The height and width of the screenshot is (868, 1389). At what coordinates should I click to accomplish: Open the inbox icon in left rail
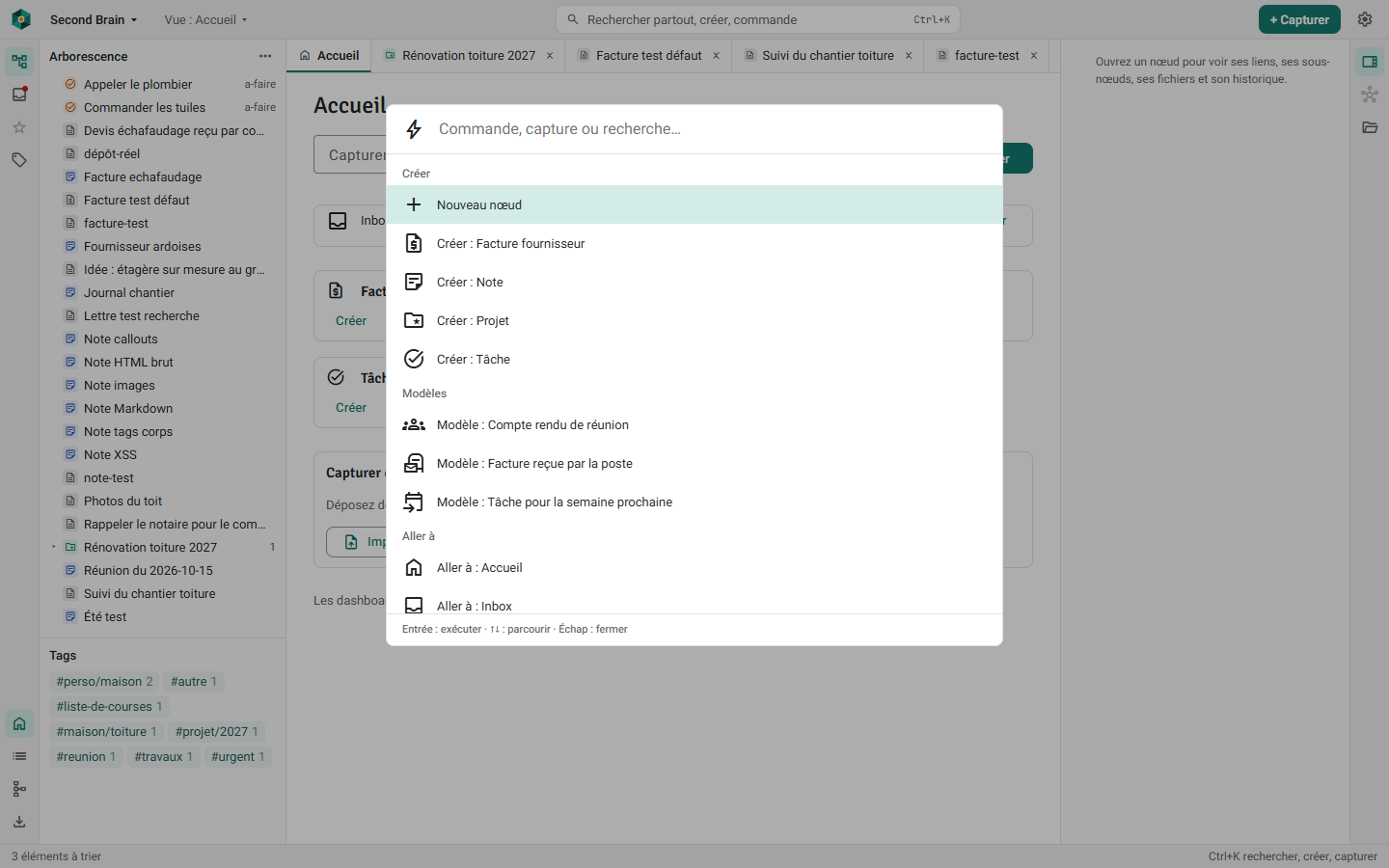coord(19,95)
